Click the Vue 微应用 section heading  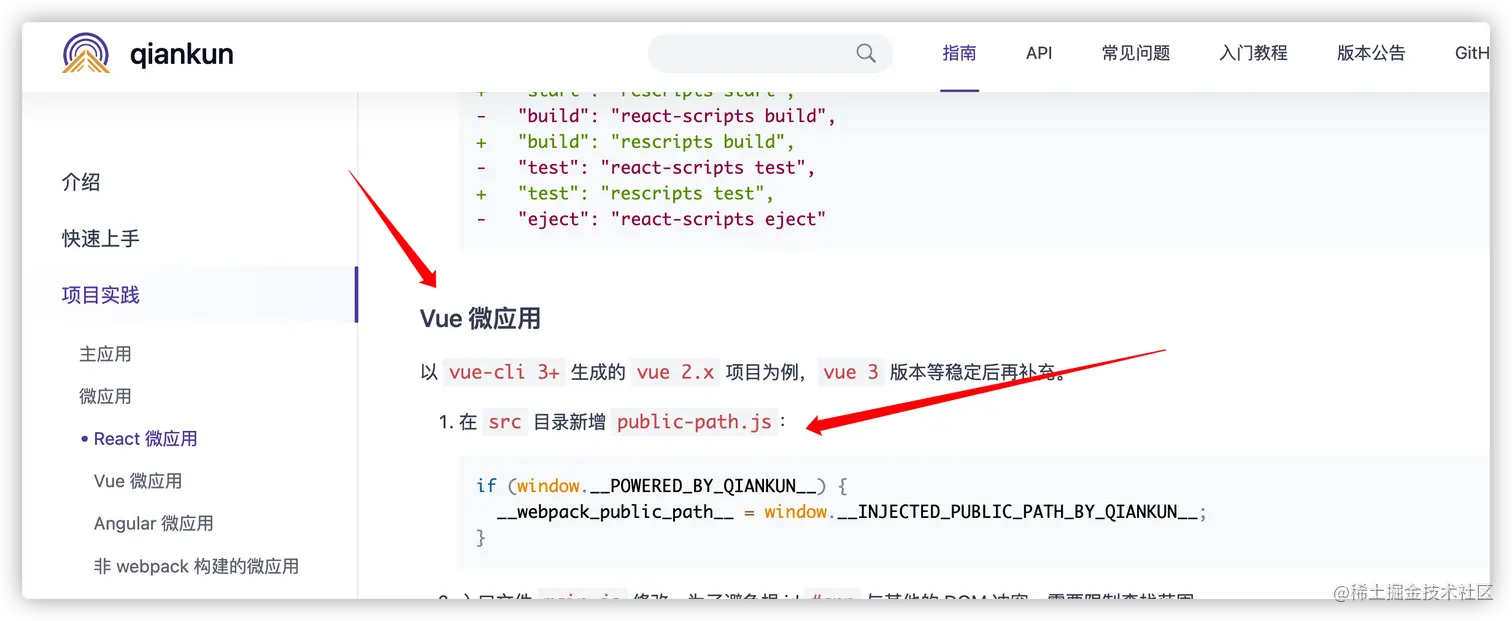480,318
